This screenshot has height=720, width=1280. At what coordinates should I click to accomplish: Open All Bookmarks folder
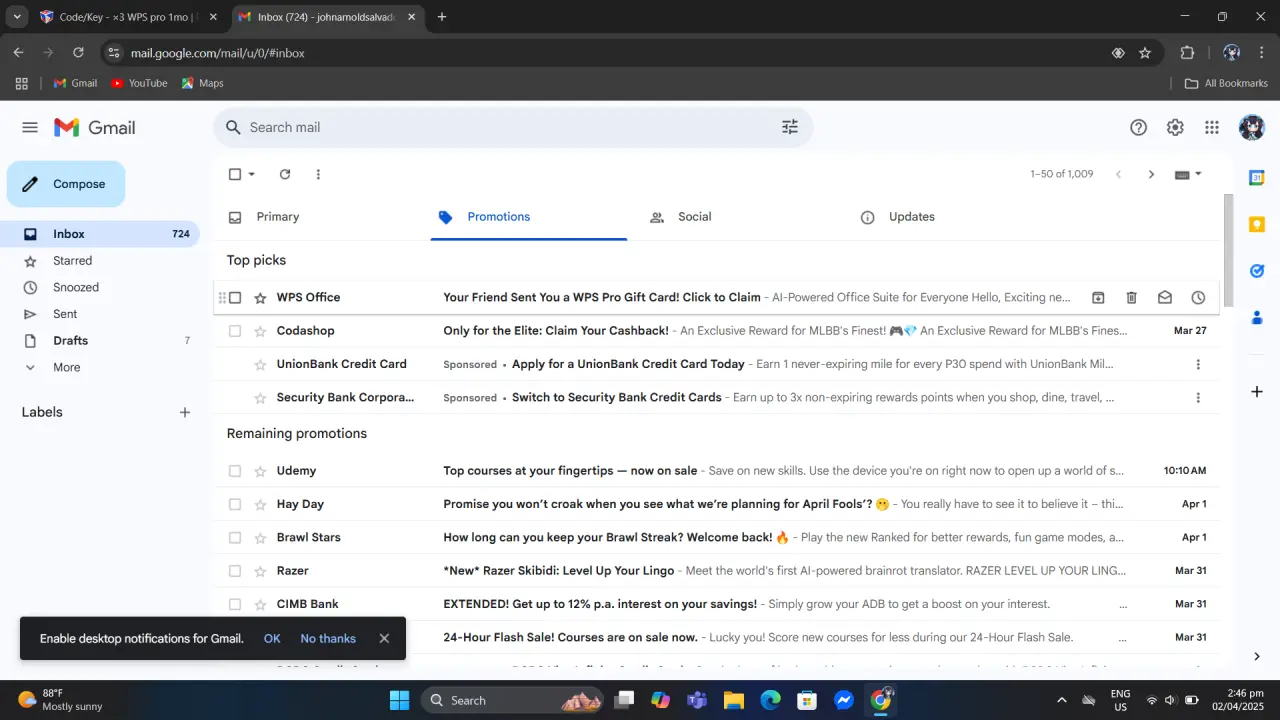tap(1226, 83)
